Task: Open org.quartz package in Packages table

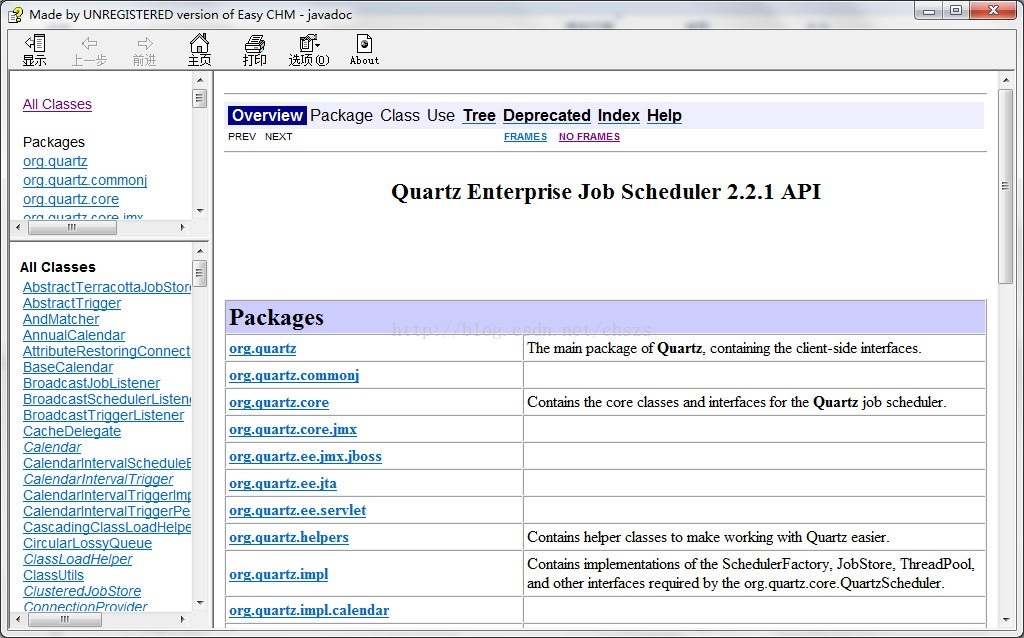Action: (263, 349)
